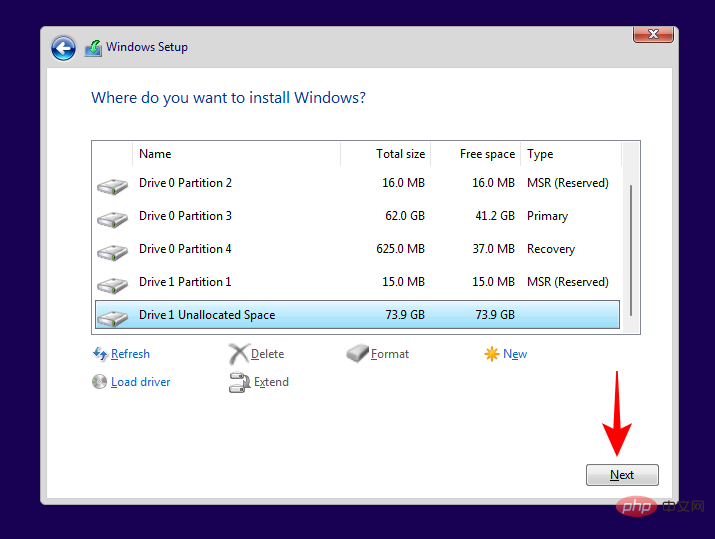The width and height of the screenshot is (715, 539).
Task: Click MSR (Reserved) for Drive 1 Partition 1
Action: click(x=568, y=282)
